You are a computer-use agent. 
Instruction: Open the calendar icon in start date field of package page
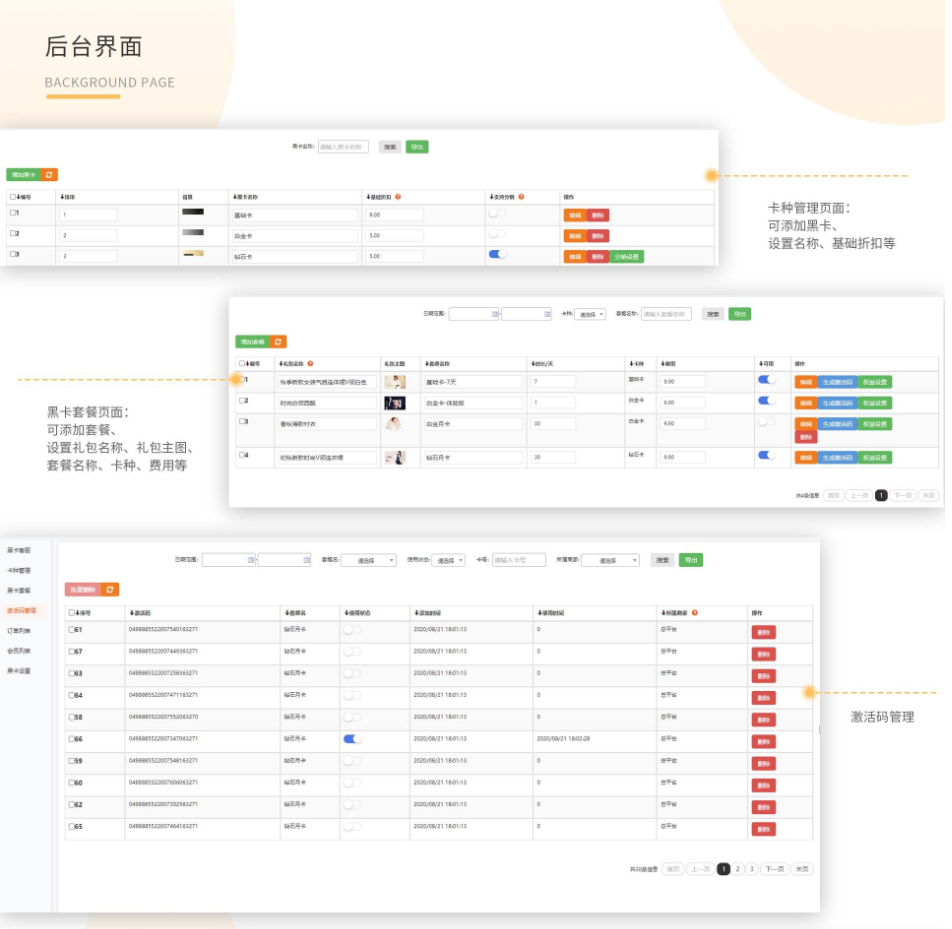point(494,314)
